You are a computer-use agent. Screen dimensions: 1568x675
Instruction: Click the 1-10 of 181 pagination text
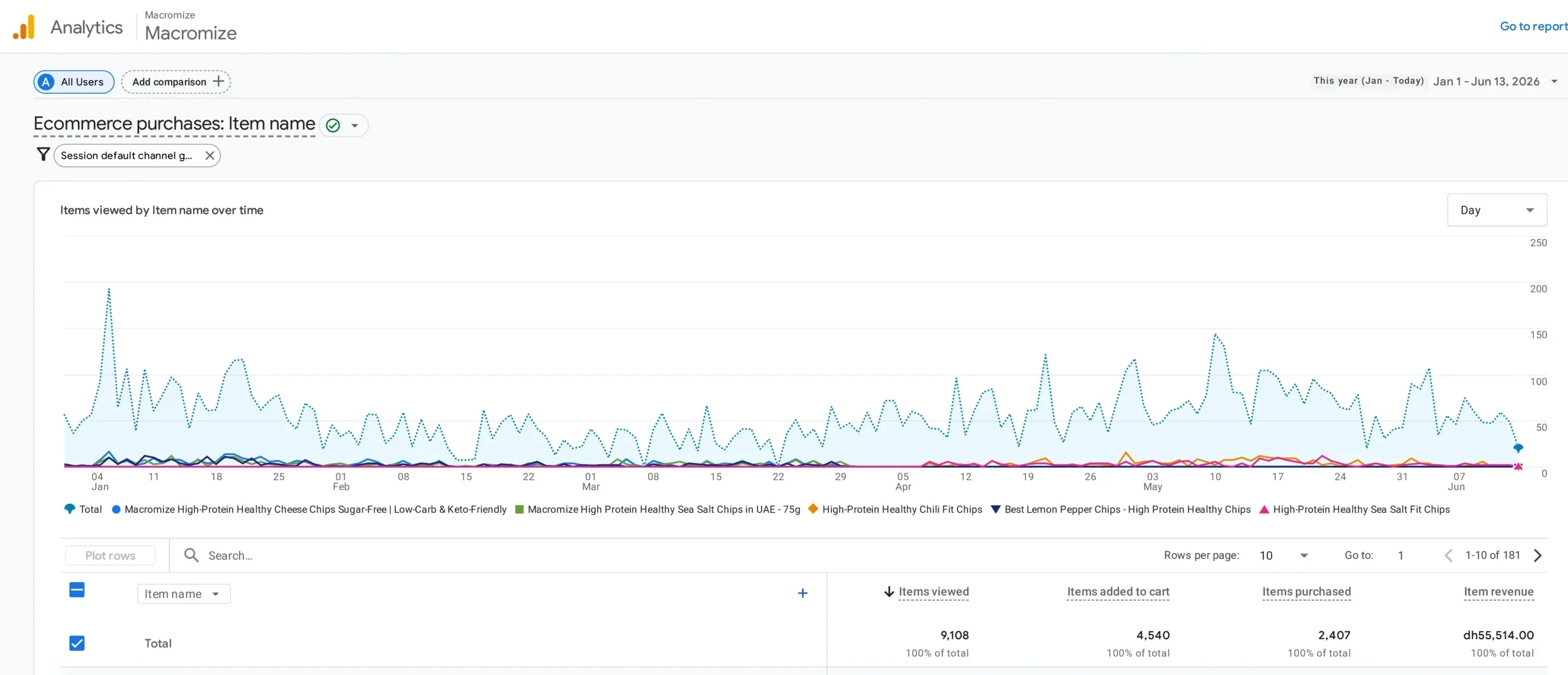1492,555
